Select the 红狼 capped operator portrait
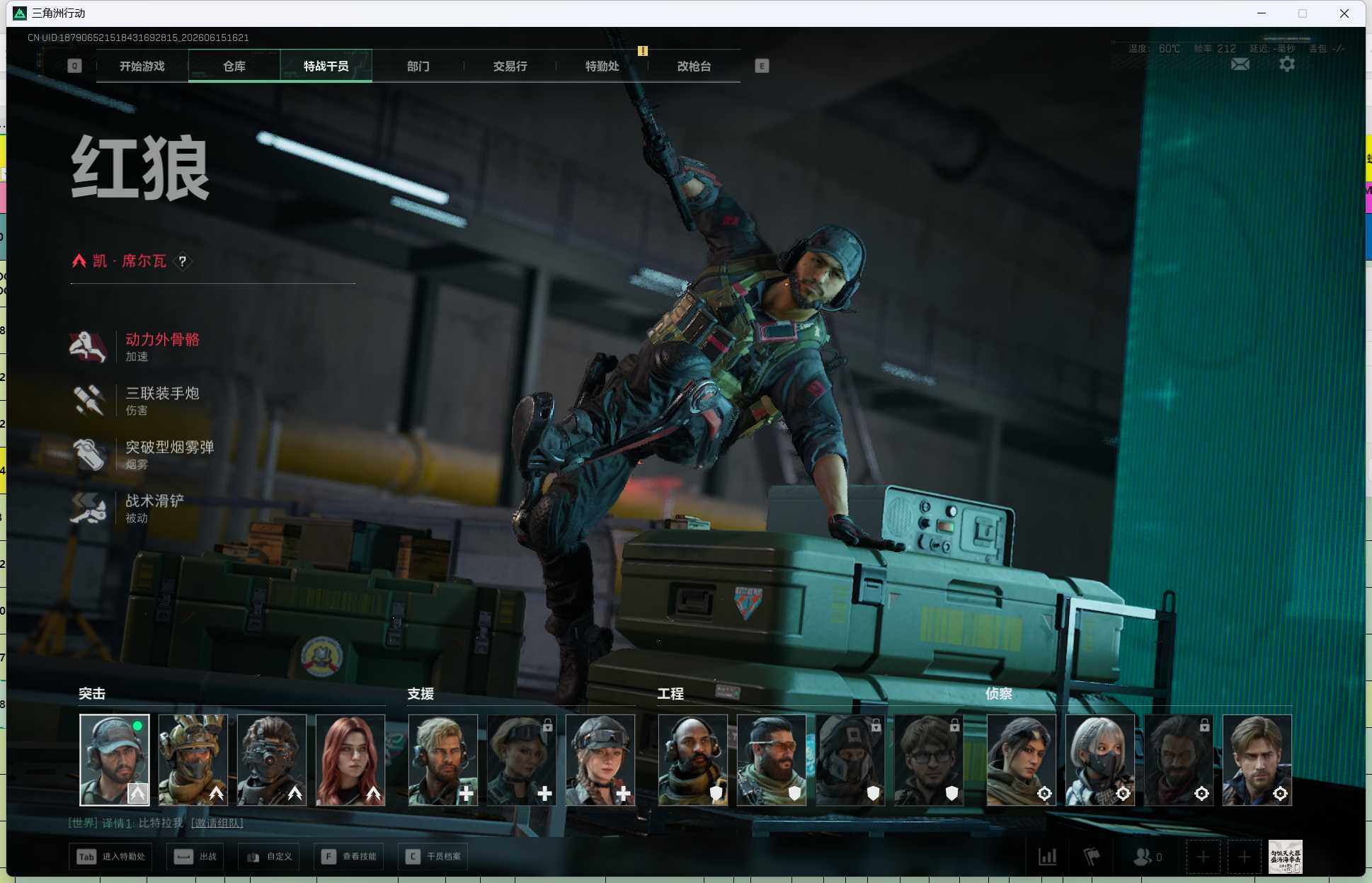The image size is (1372, 883). (x=115, y=760)
